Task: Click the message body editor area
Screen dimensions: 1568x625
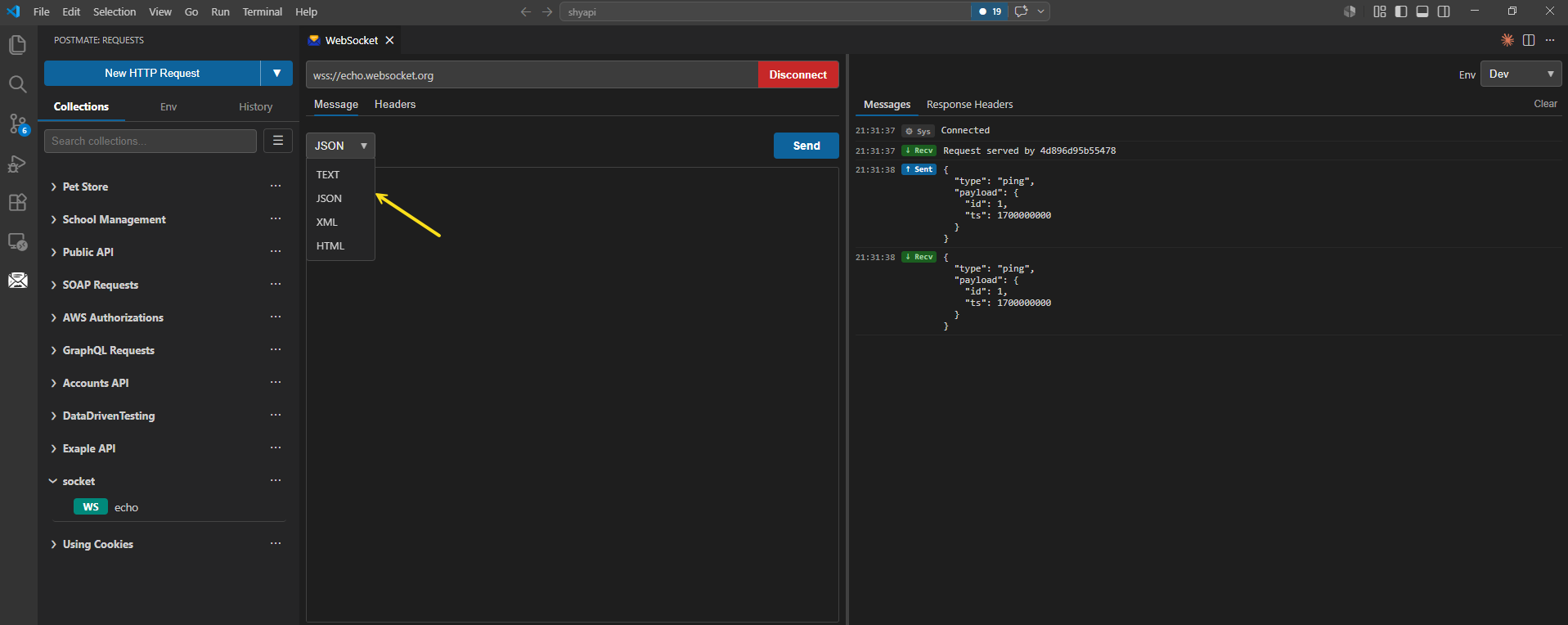Action: click(x=573, y=394)
